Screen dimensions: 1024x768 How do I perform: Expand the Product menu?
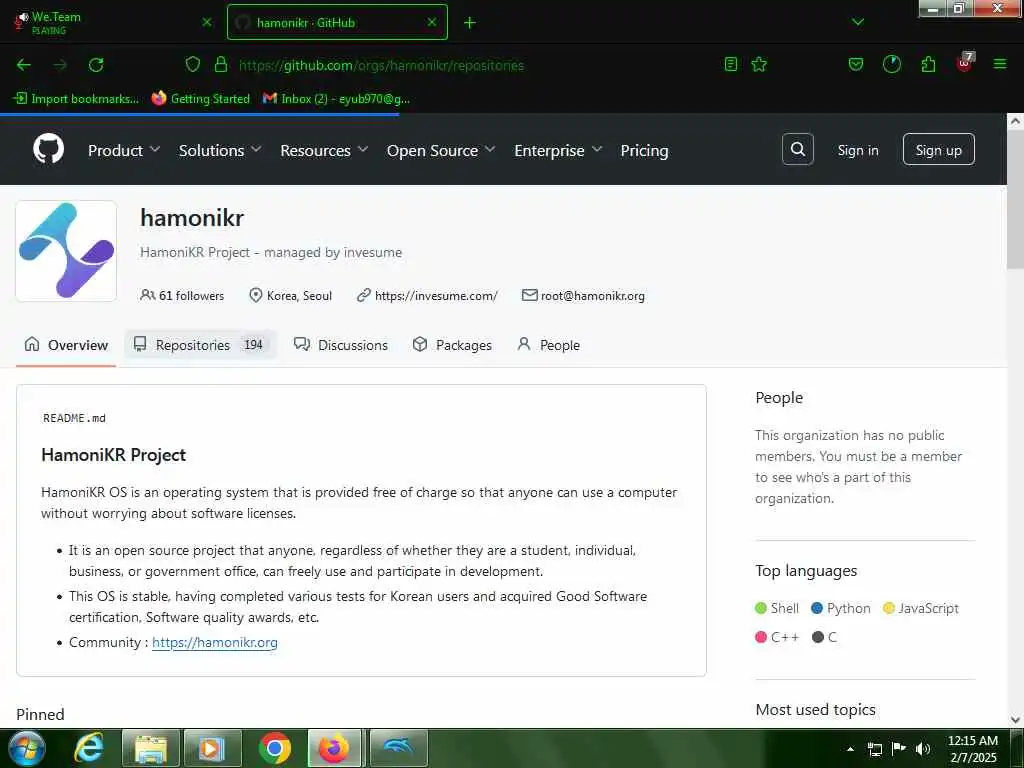pos(124,150)
